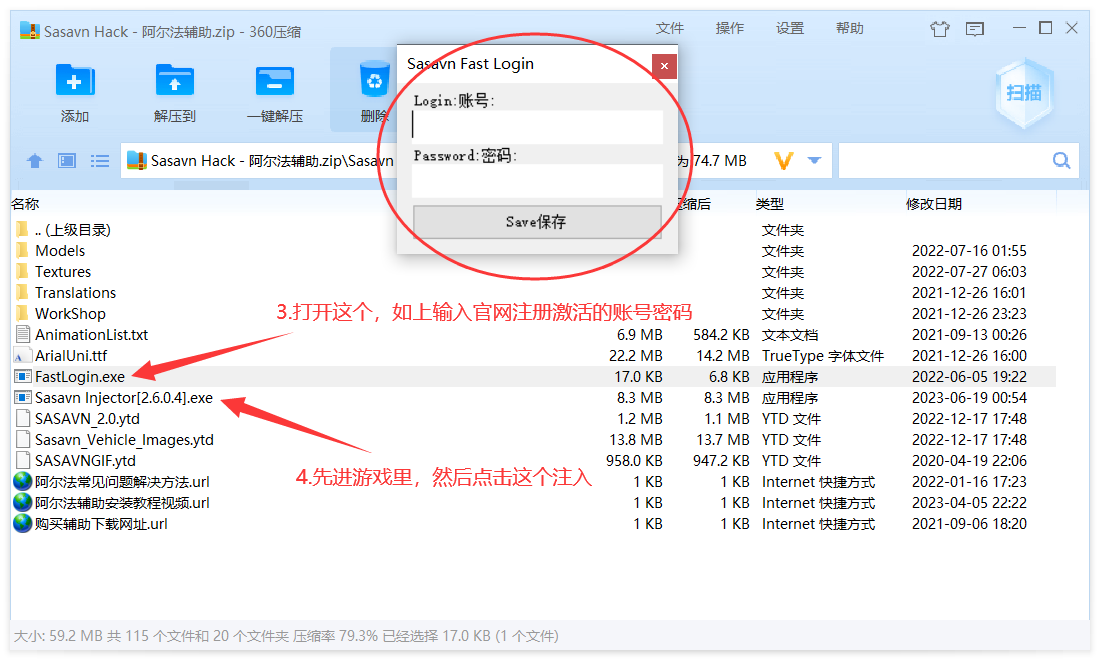Sort by 修改日期 column header
The width and height of the screenshot is (1100, 660).
pyautogui.click(x=934, y=204)
